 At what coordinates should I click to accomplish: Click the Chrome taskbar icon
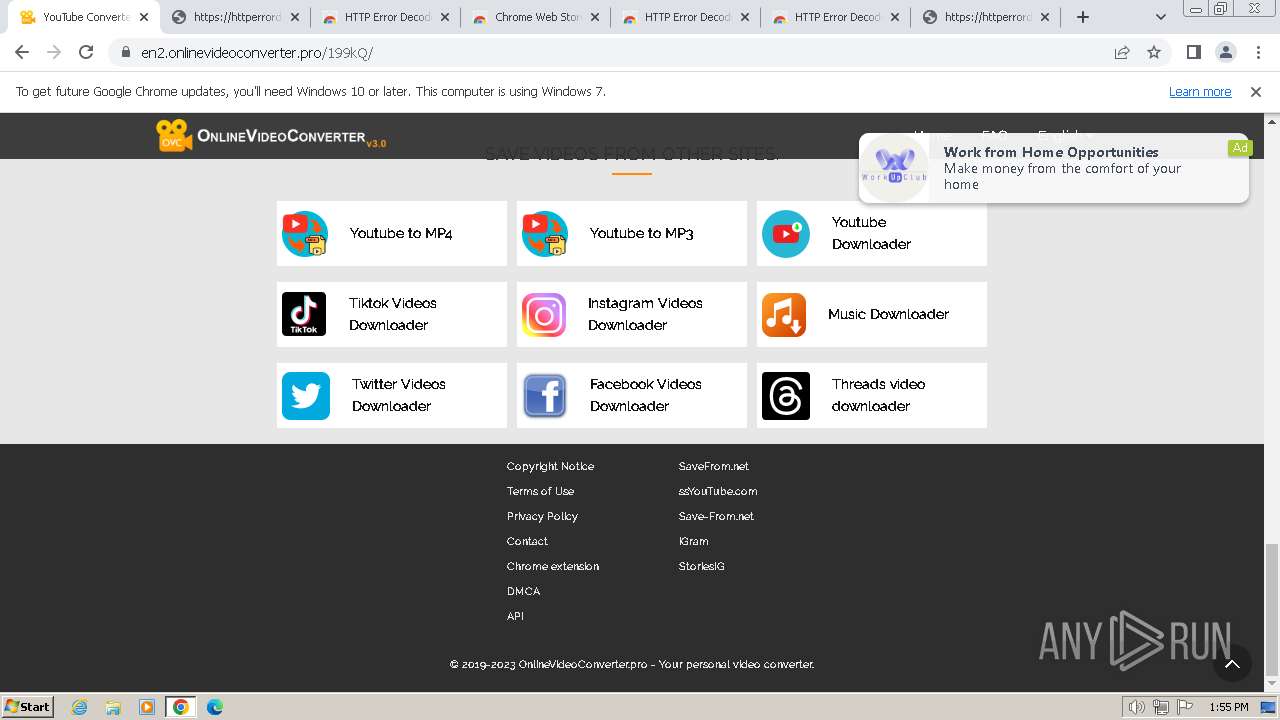click(x=180, y=707)
